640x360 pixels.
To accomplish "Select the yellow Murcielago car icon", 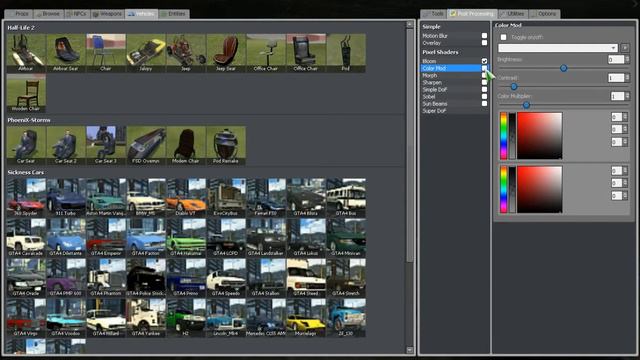I will point(306,318).
